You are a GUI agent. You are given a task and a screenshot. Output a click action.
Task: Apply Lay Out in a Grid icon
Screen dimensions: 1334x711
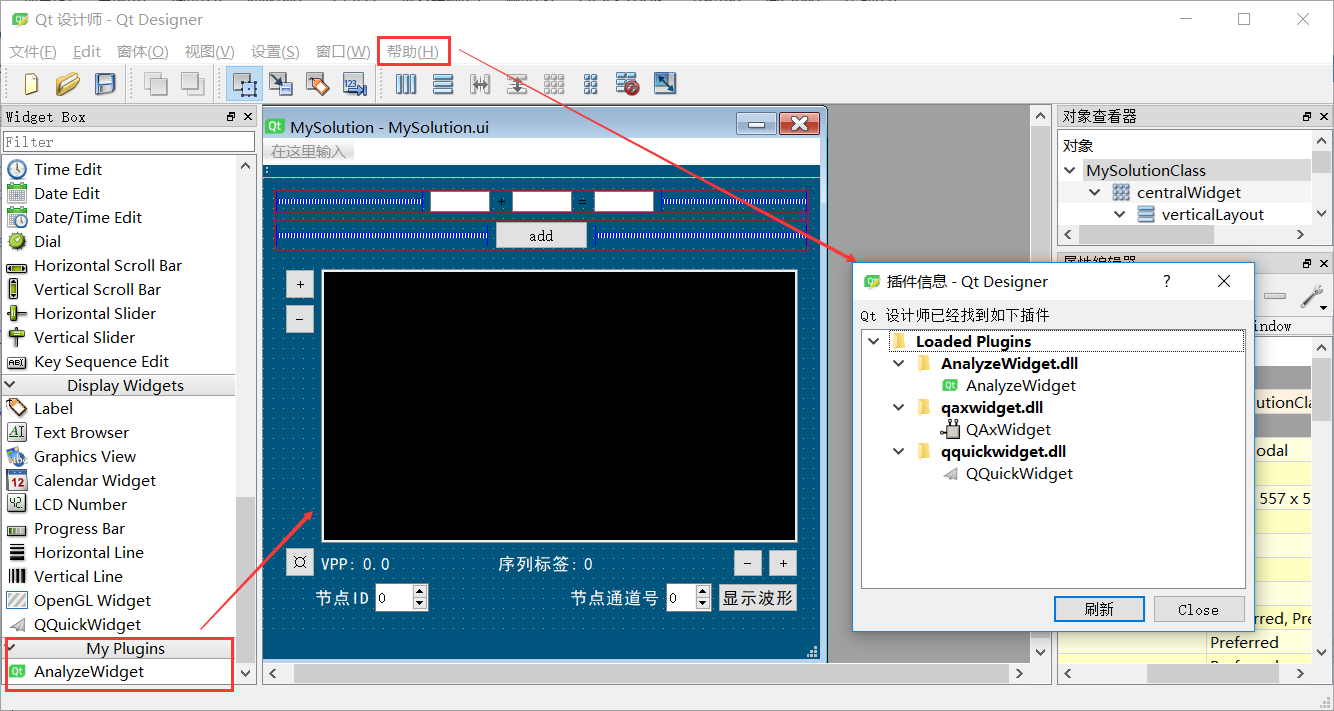coord(554,84)
